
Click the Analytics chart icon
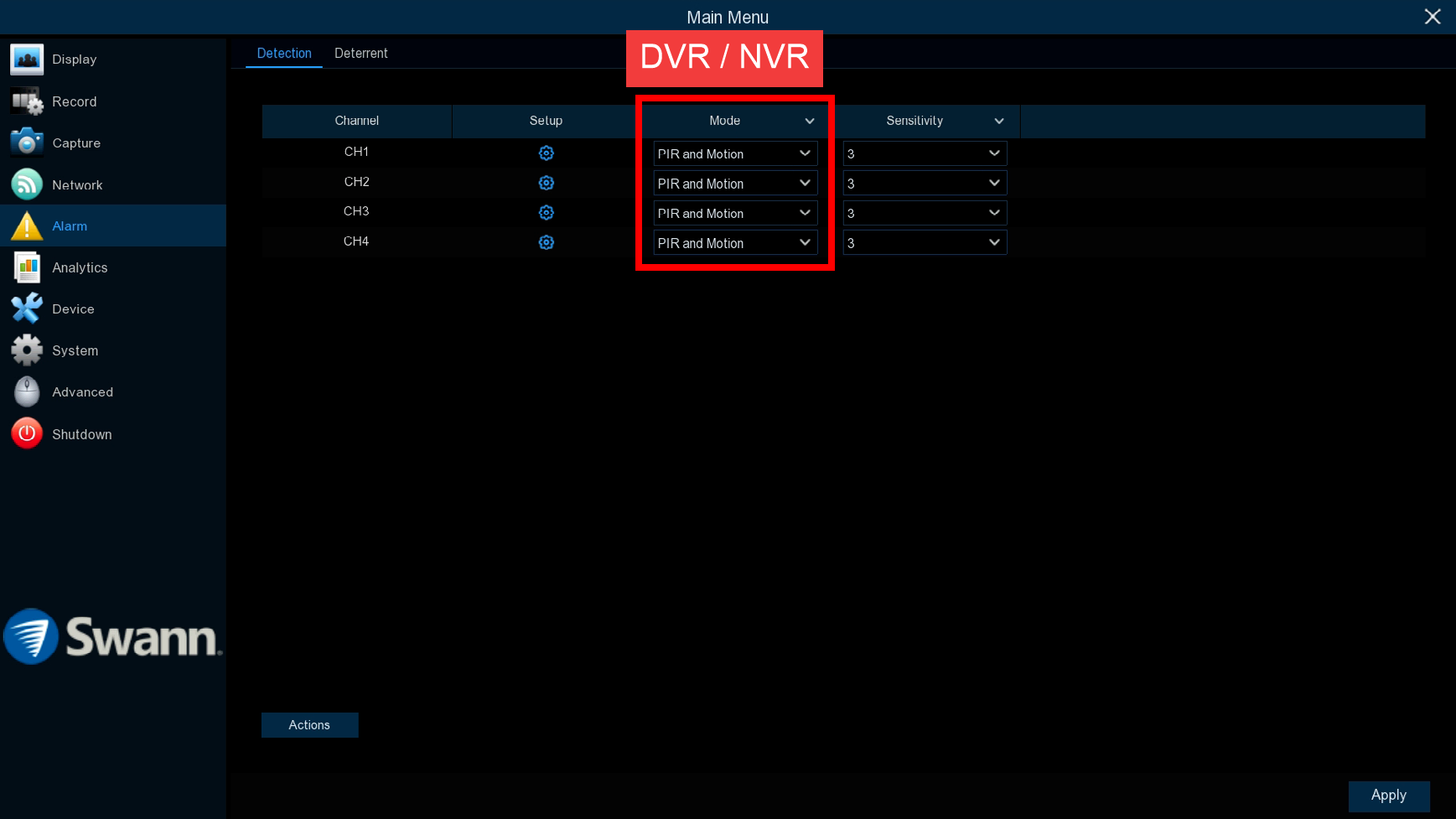27,267
